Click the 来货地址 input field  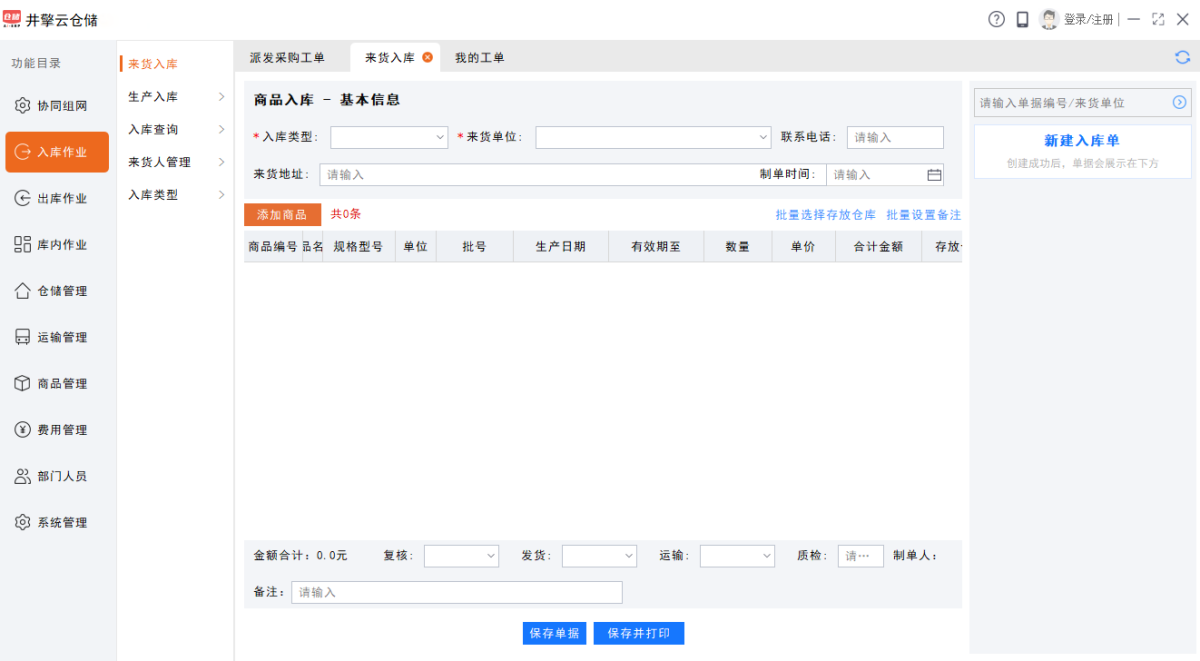535,175
